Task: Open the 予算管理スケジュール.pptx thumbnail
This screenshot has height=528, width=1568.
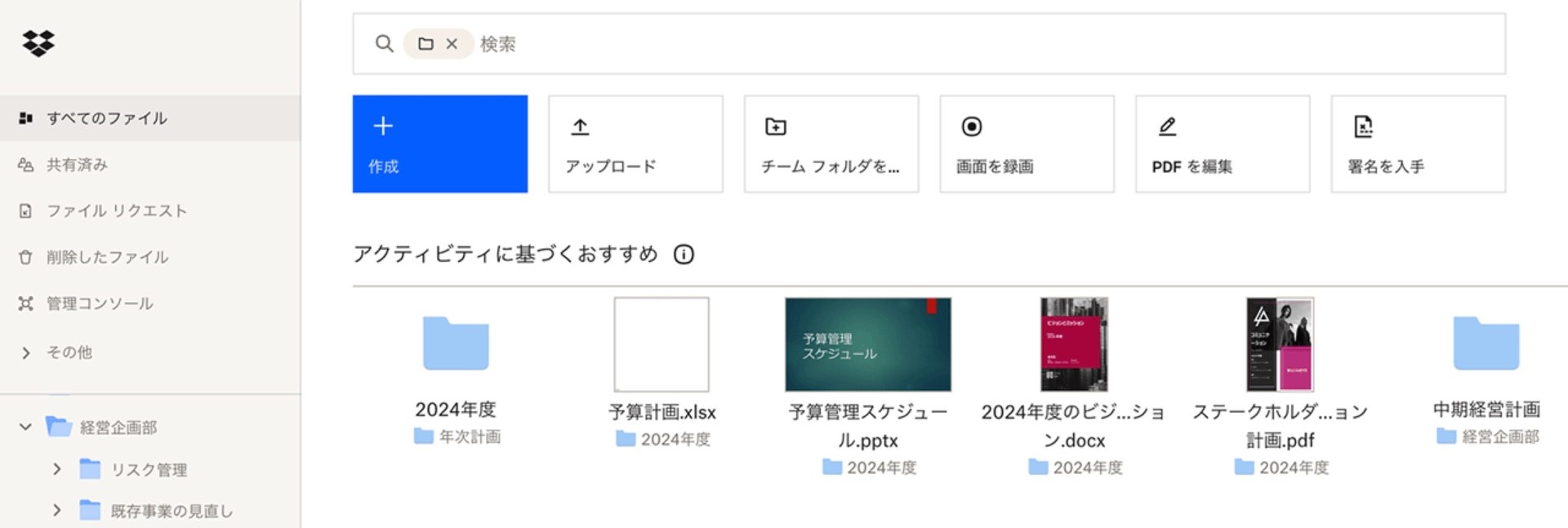Action: (868, 344)
